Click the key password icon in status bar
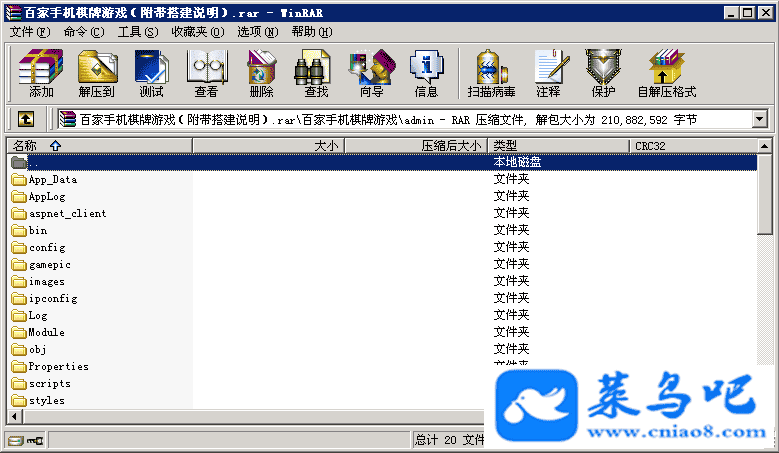Viewport: 779px width, 453px height. tap(35, 440)
